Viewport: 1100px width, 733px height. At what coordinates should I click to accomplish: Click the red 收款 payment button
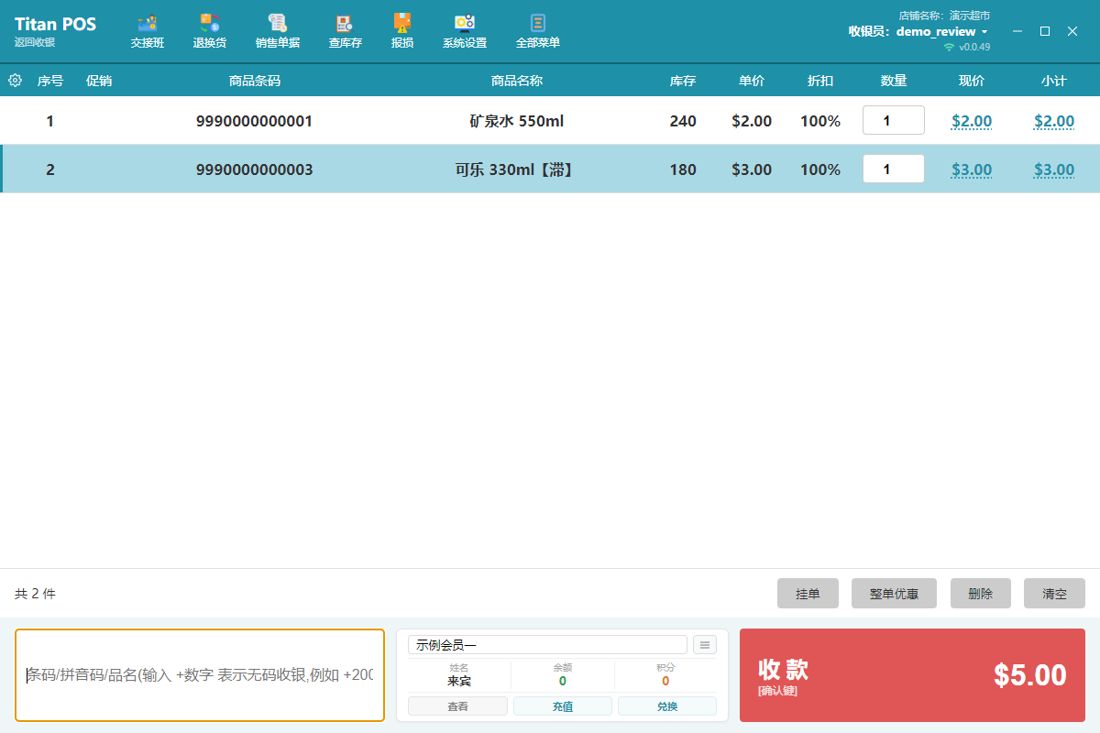[x=912, y=675]
